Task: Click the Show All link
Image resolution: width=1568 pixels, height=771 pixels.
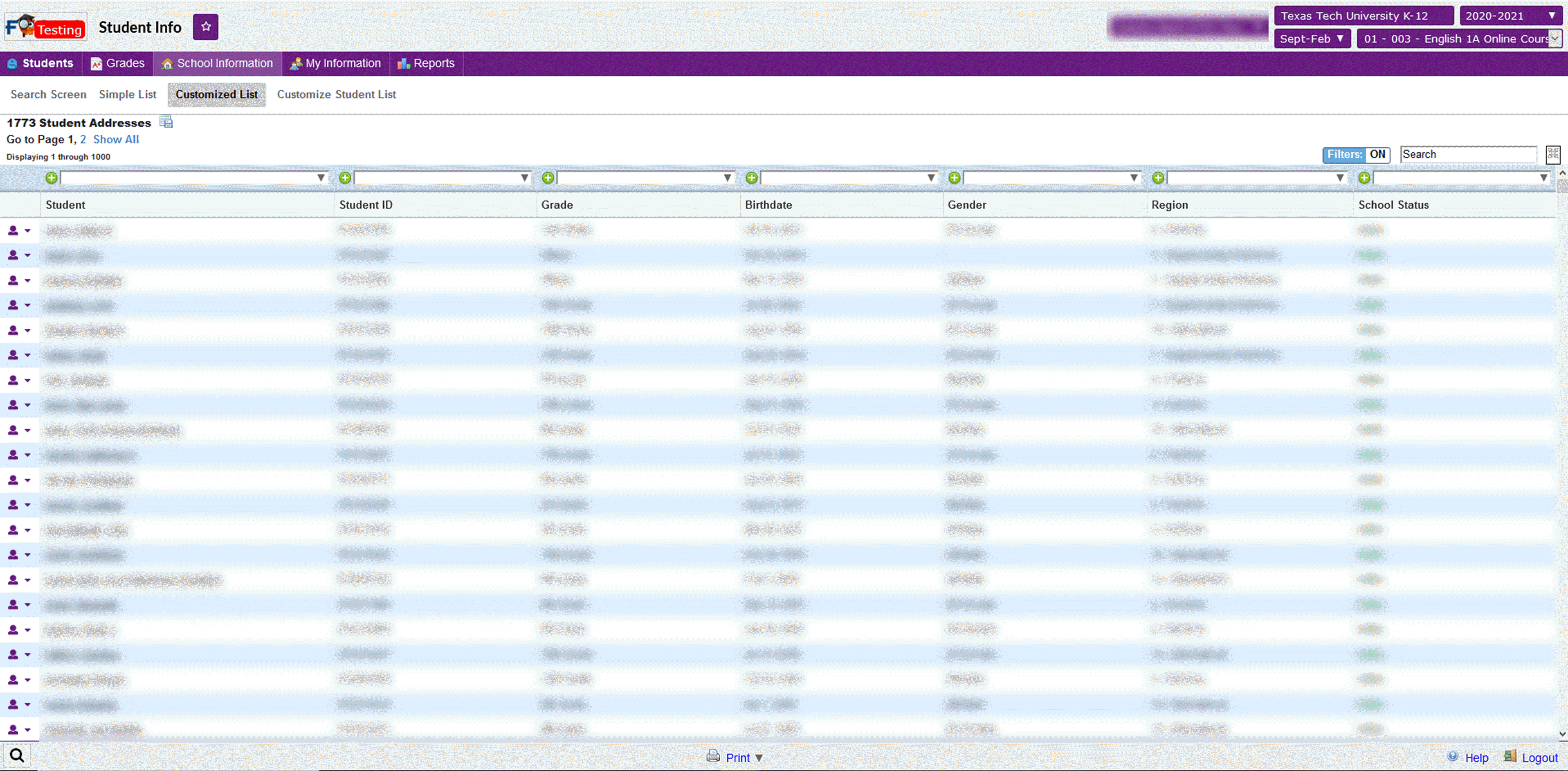Action: coord(116,140)
